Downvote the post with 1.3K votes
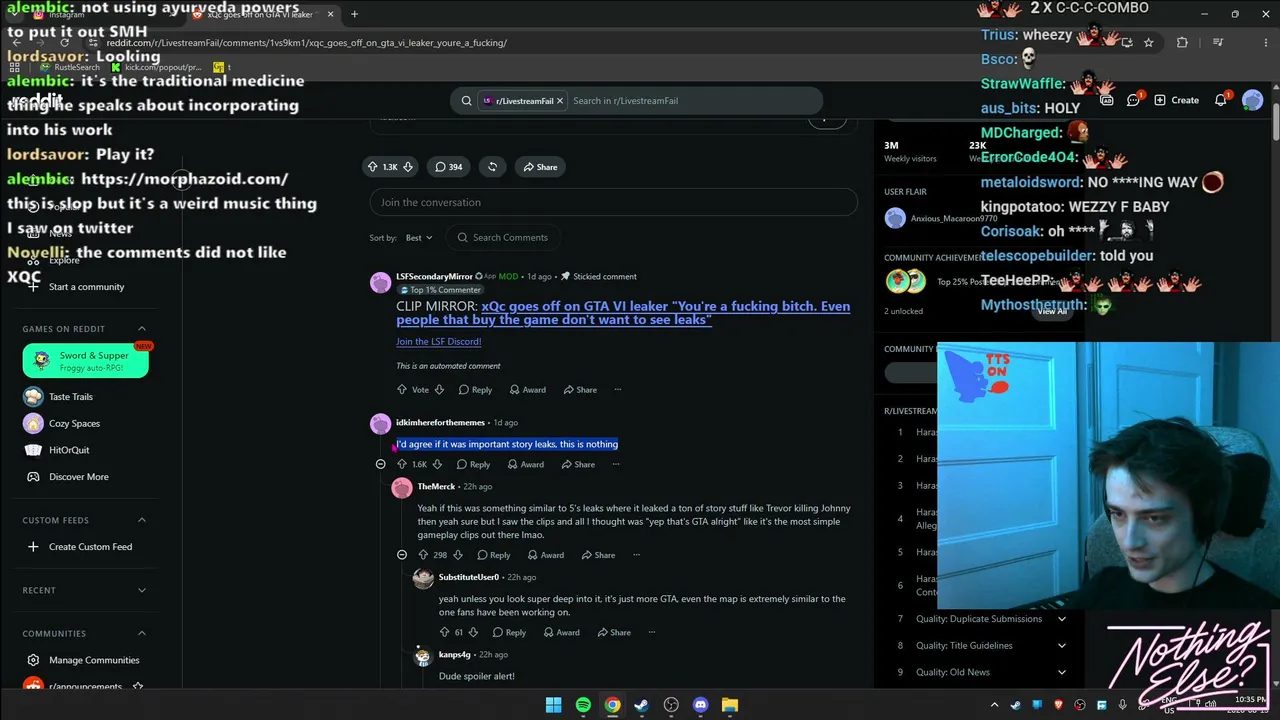 click(x=408, y=167)
